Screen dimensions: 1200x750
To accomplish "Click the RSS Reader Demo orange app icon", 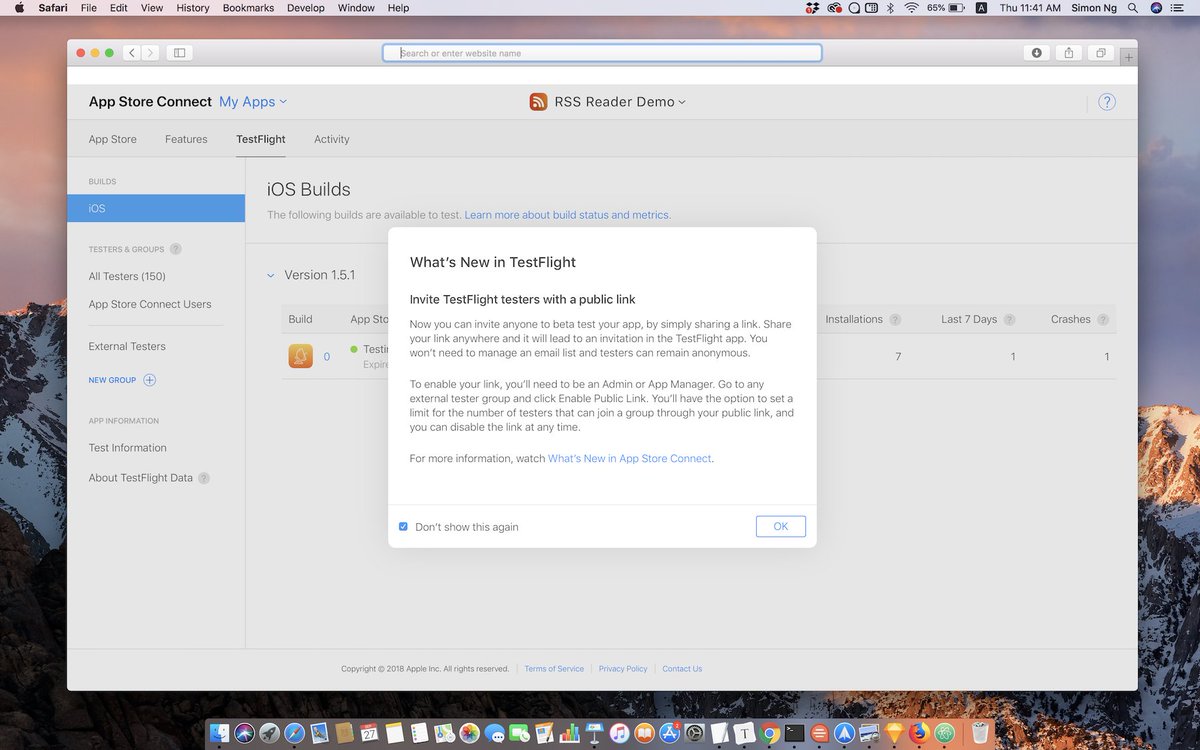I will [538, 102].
